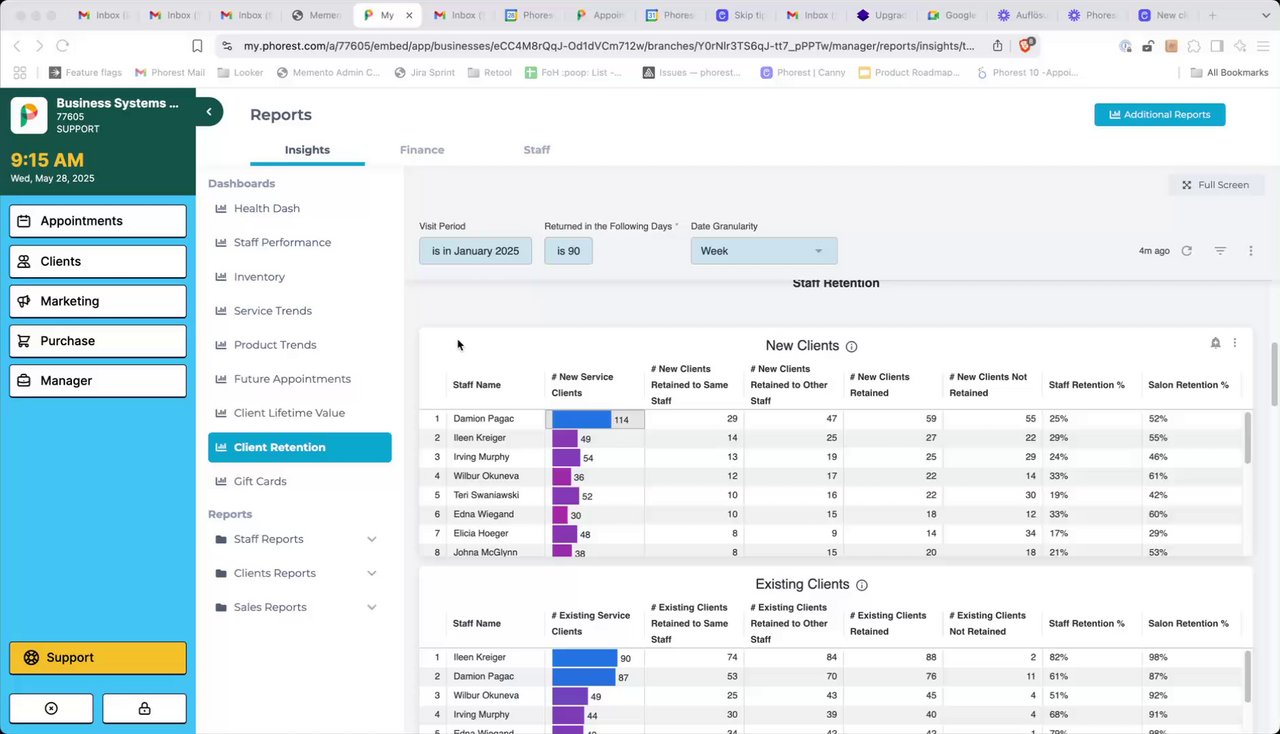This screenshot has width=1280, height=734.
Task: Open the dashboard filters icon
Action: coord(1220,251)
